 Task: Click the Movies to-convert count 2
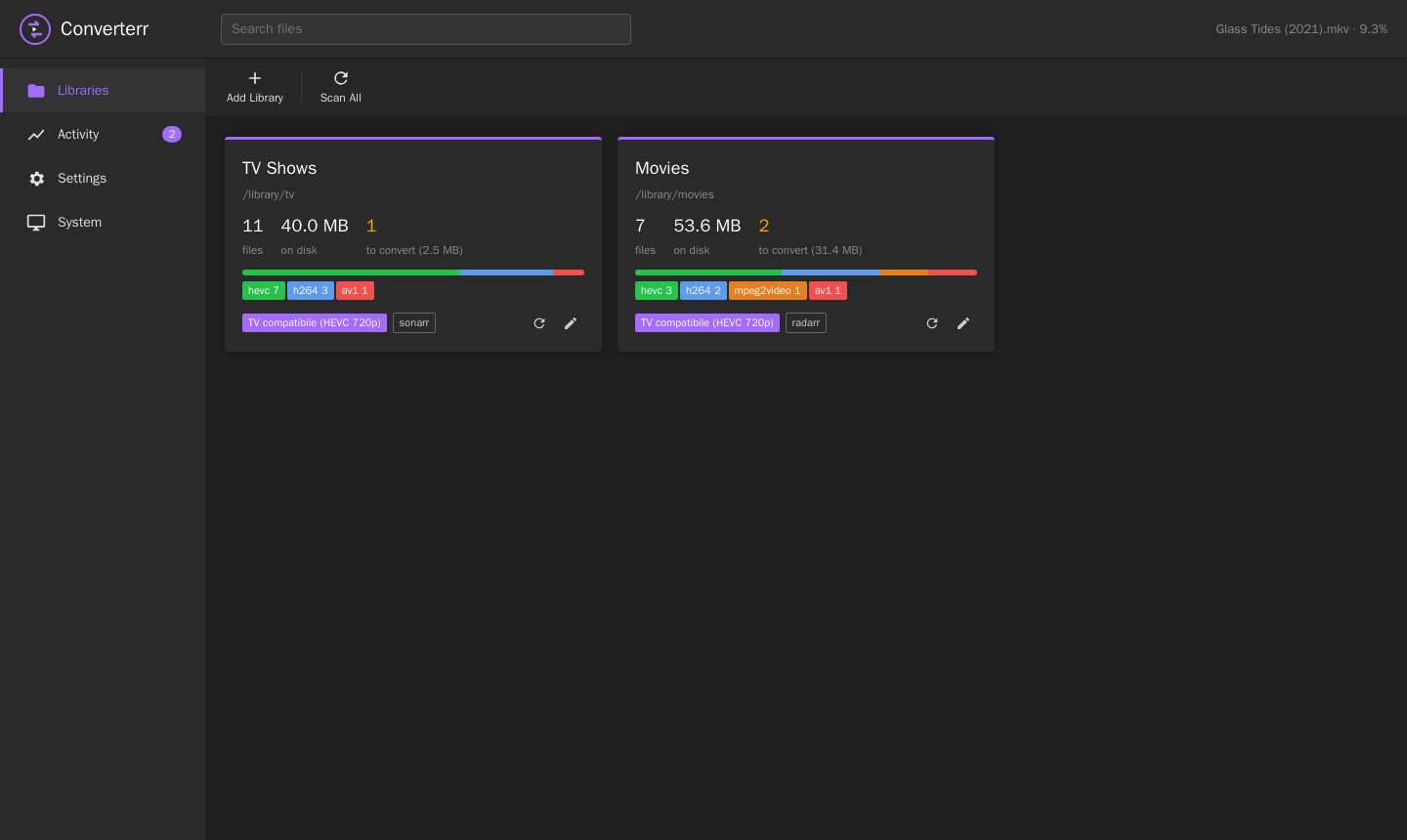tap(764, 226)
